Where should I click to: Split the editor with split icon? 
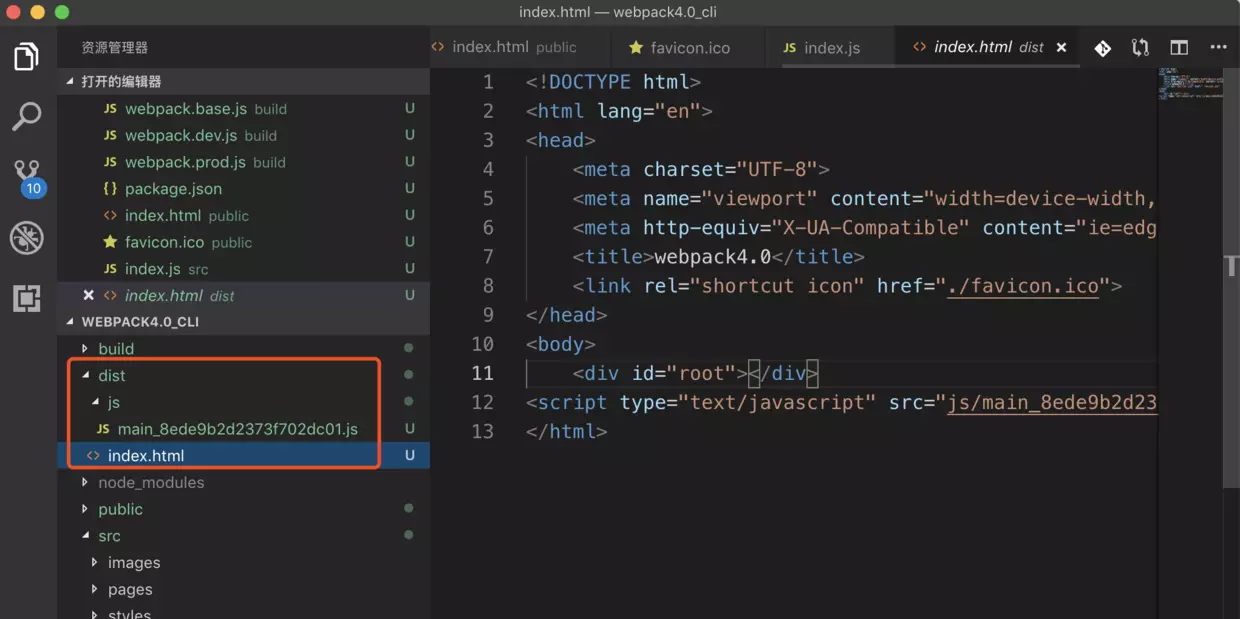click(1179, 48)
